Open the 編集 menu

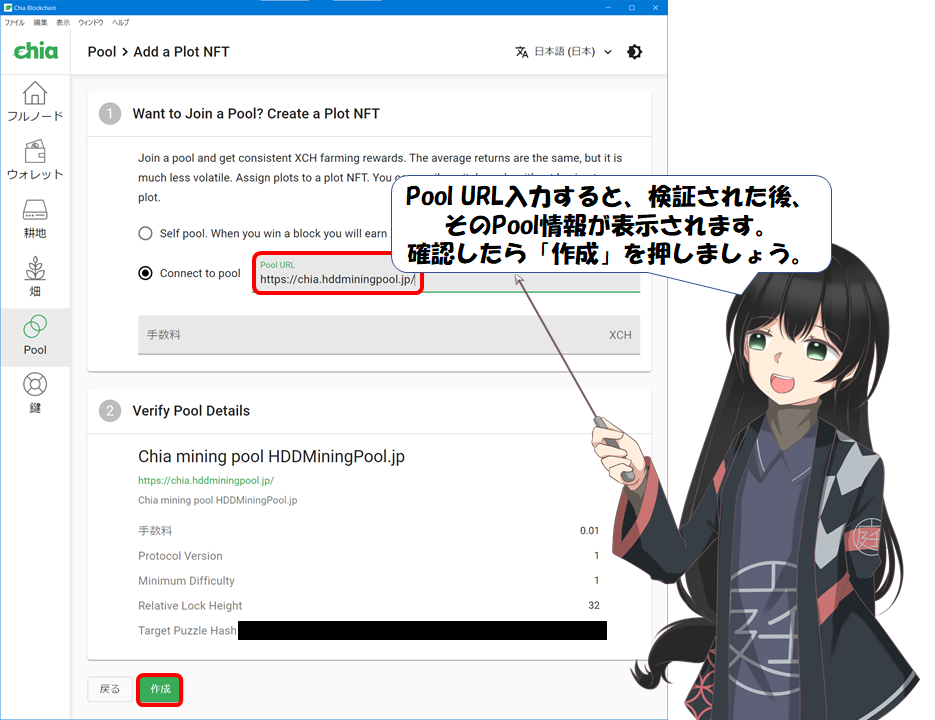(40, 23)
